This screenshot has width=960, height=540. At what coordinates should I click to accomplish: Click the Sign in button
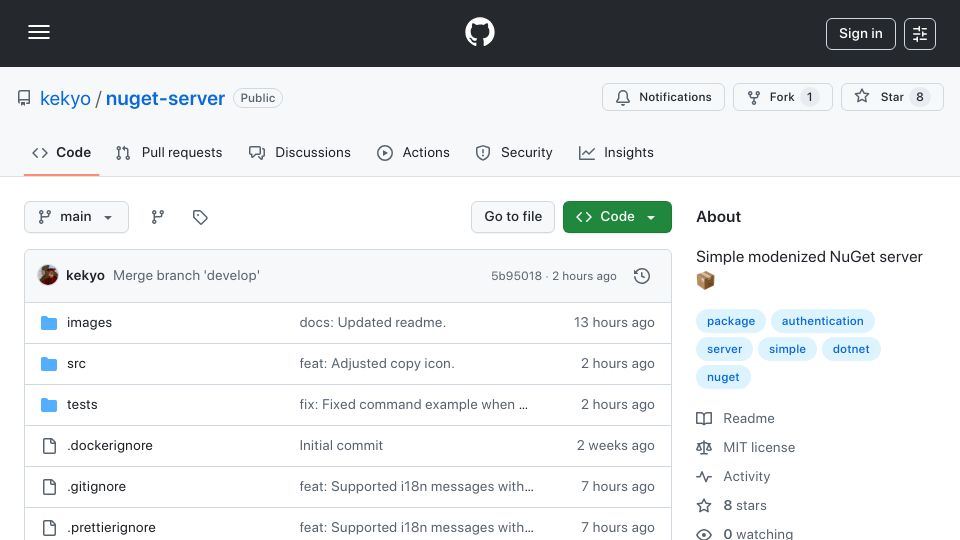coord(860,34)
